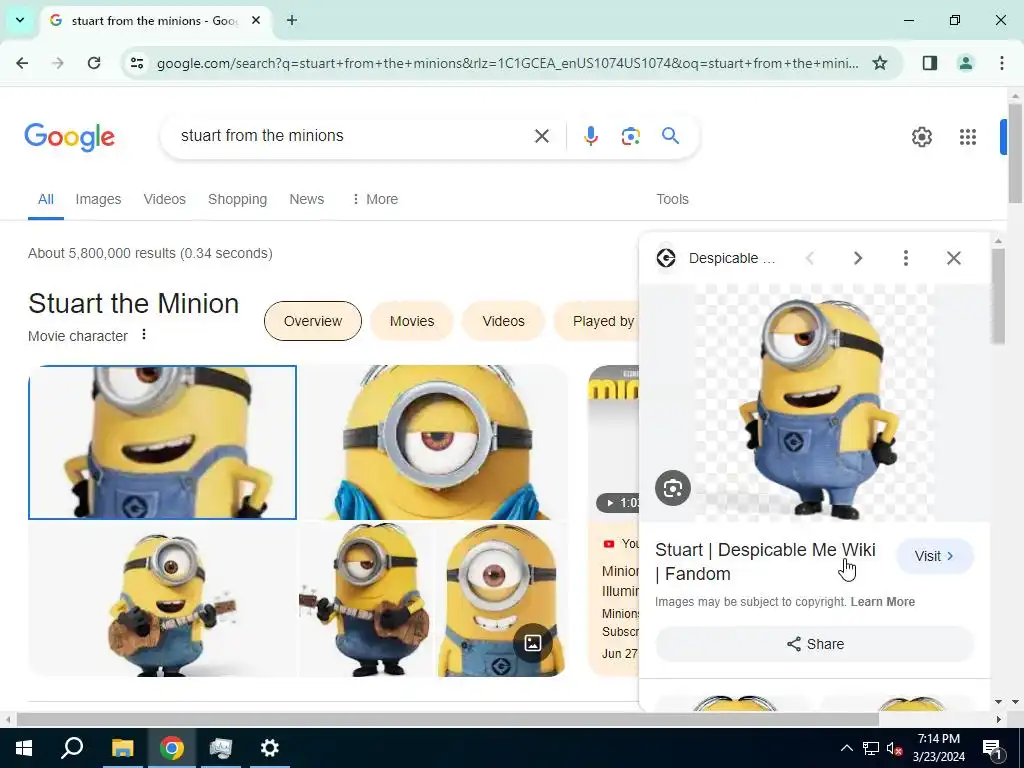1024x768 pixels.
Task: Open site information icon in address bar
Action: coord(136,63)
